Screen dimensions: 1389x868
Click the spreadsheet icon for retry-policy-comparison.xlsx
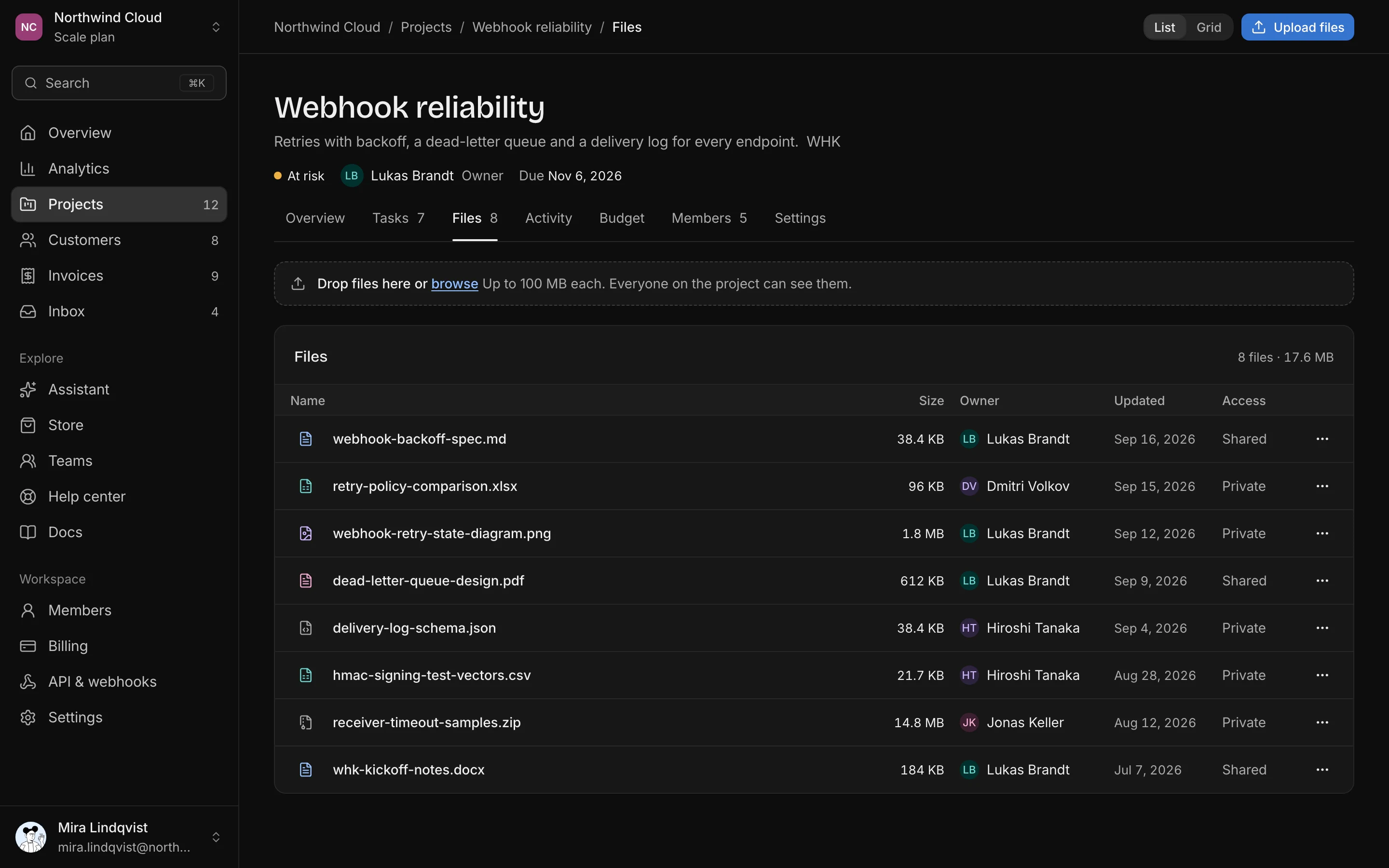point(306,486)
